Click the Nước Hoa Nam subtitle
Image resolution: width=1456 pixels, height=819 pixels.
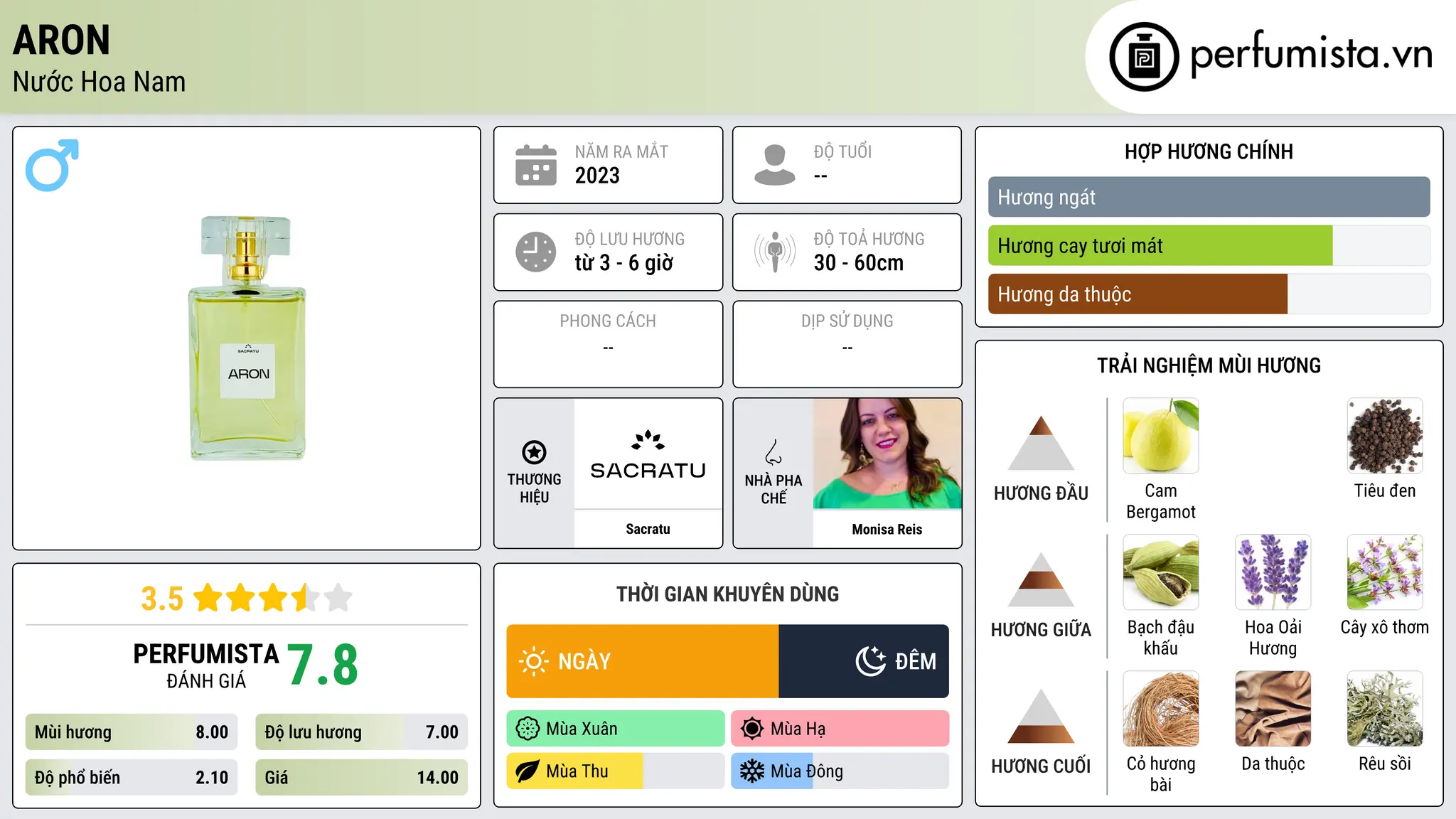coord(100,82)
